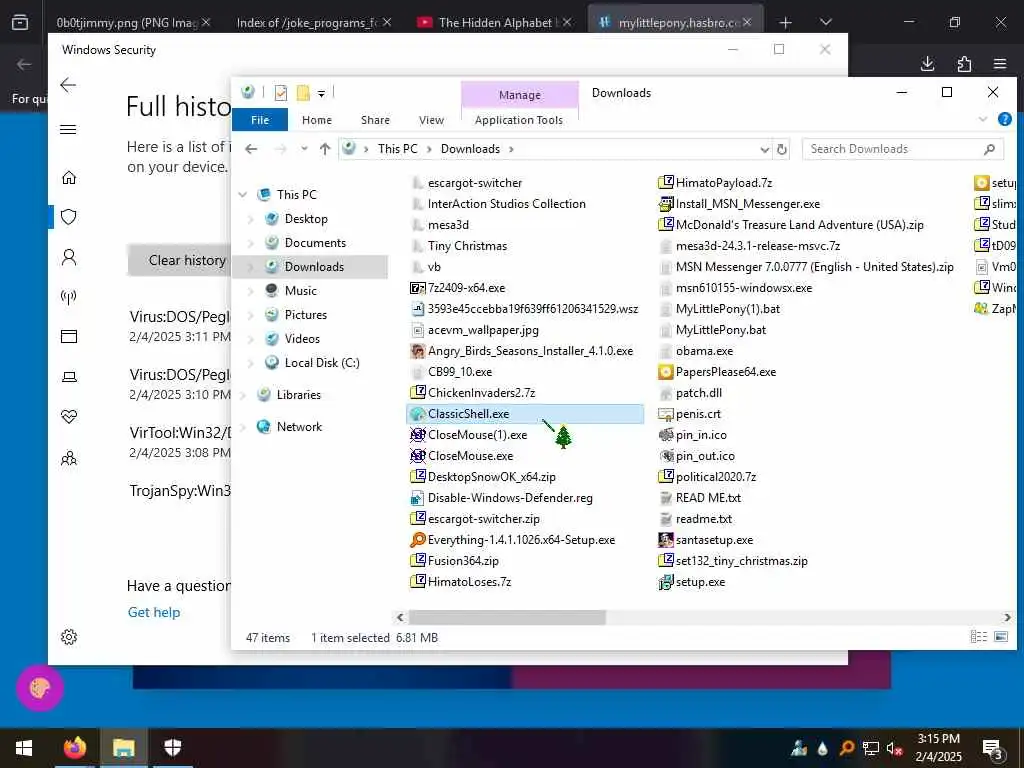The width and height of the screenshot is (1024, 768).
Task: Open a new Firefox tab
Action: coord(785,22)
